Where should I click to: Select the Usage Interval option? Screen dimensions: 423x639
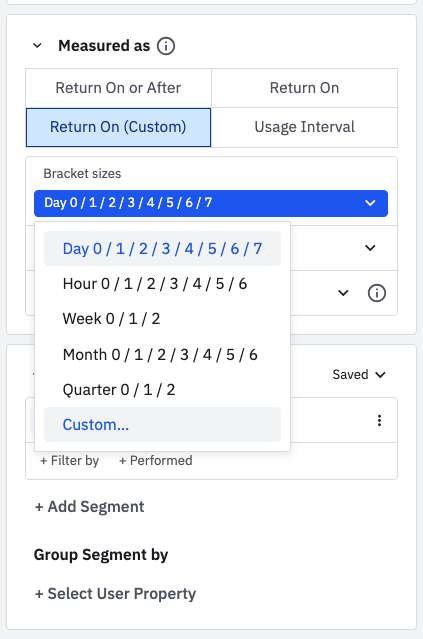pos(304,127)
